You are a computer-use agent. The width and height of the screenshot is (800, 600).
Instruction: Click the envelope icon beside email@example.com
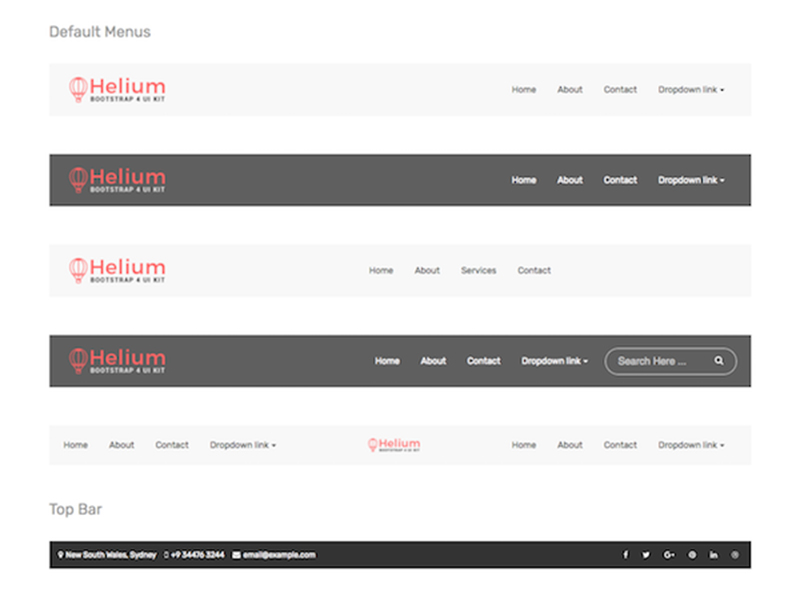pos(236,555)
